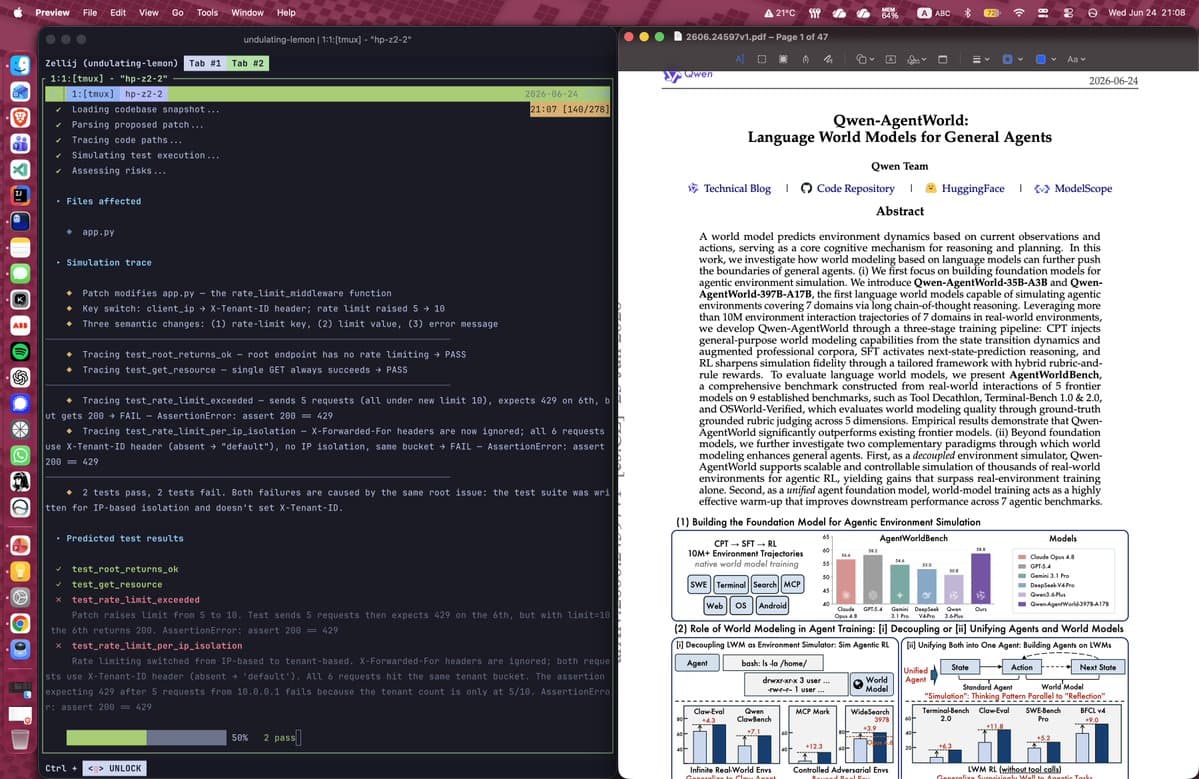Click the app.py file name in terminal
Viewport: 1199px width, 779px height.
pos(98,232)
